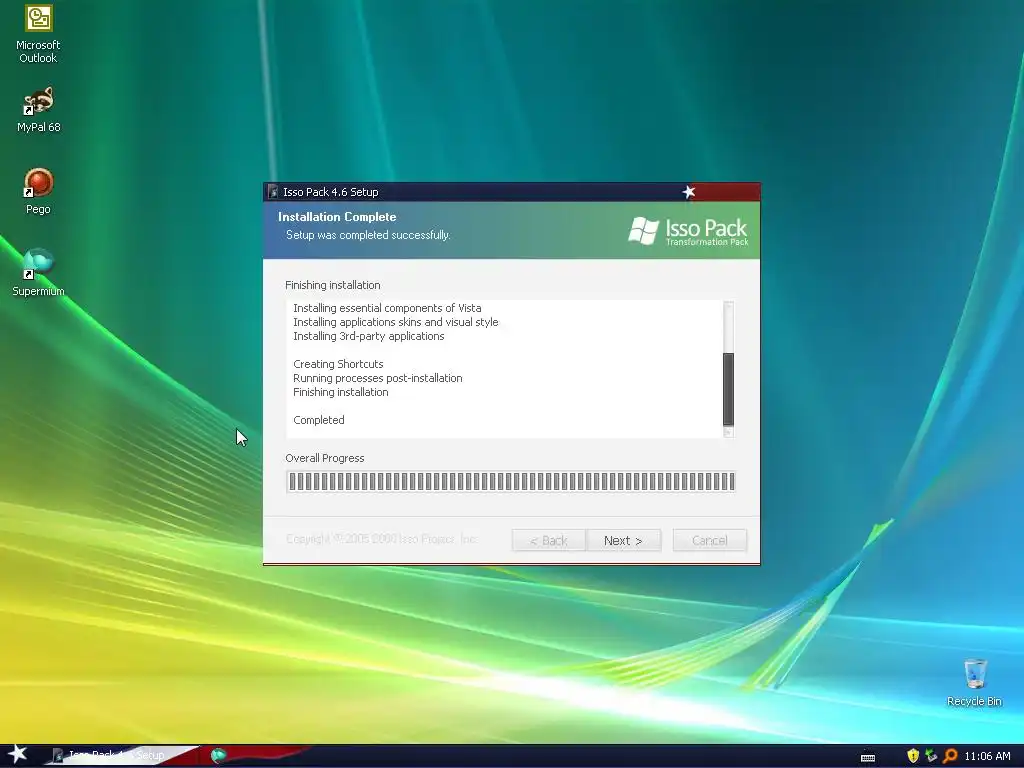Screen dimensions: 1024x768
Task: Click the greyed Cancel button
Action: coord(710,540)
